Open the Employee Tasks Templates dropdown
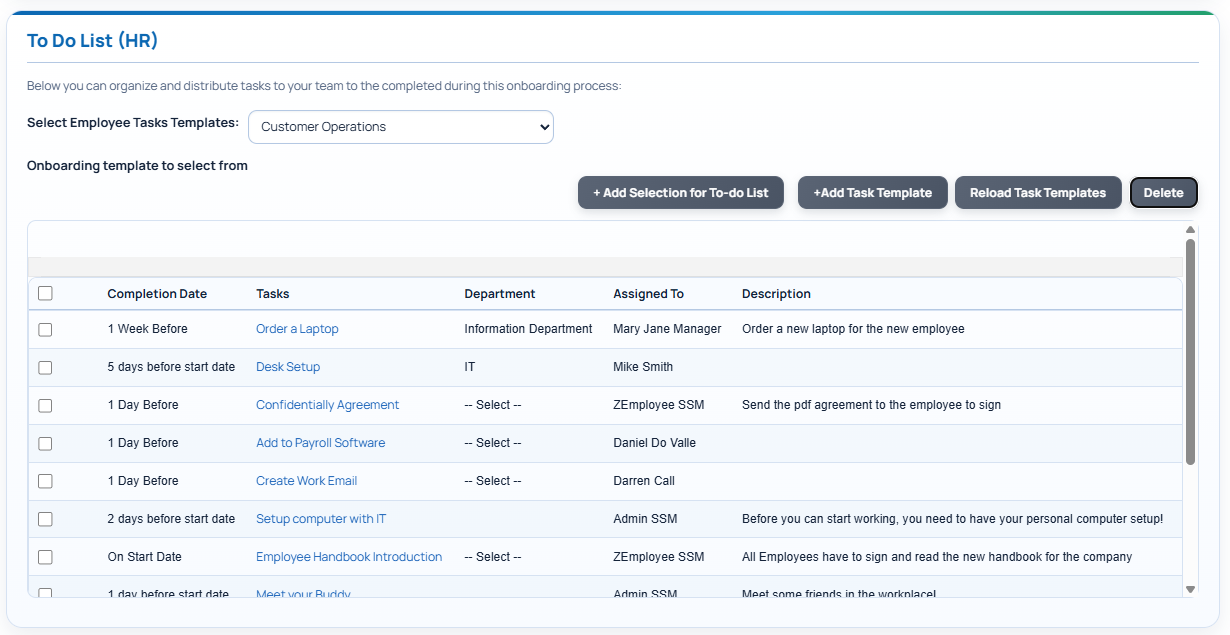The image size is (1230, 635). point(401,127)
